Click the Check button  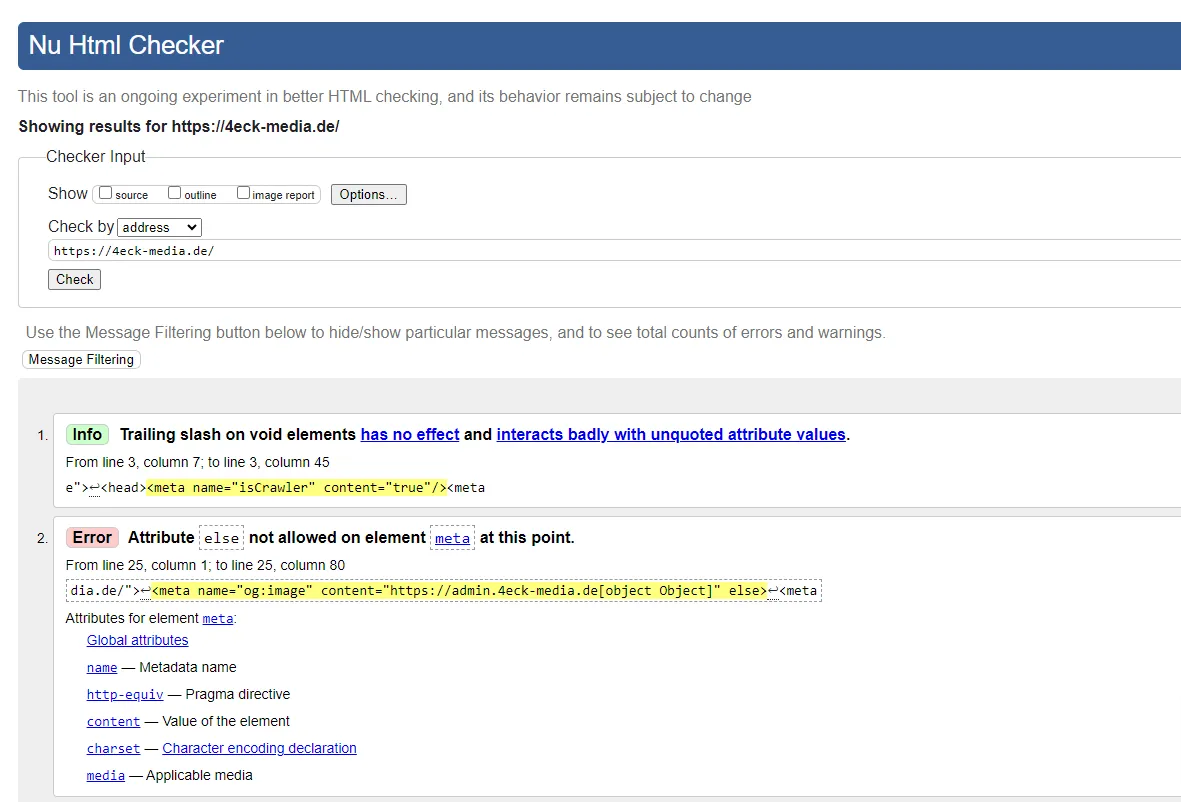(75, 279)
